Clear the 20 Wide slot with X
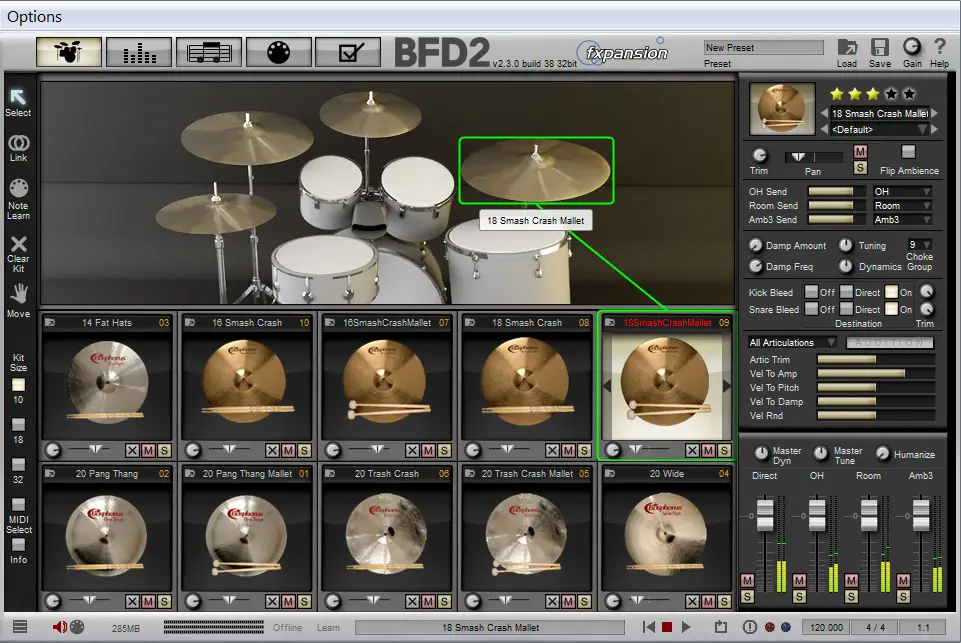Screen dimensions: 961x643 pyautogui.click(x=692, y=601)
